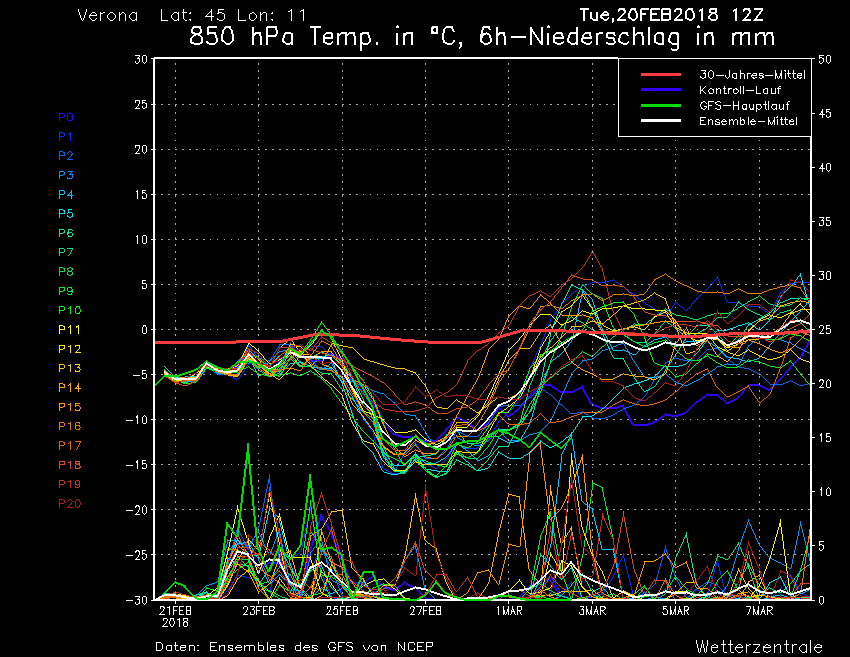Click the 35 value on precipitation axis
Image resolution: width=850 pixels, height=657 pixels.
coord(825,222)
